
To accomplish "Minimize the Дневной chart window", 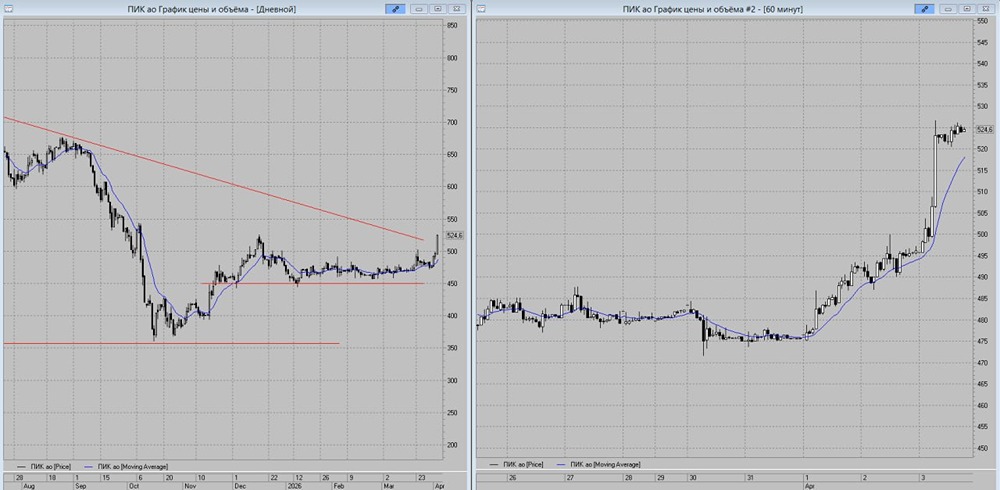I will (419, 9).
